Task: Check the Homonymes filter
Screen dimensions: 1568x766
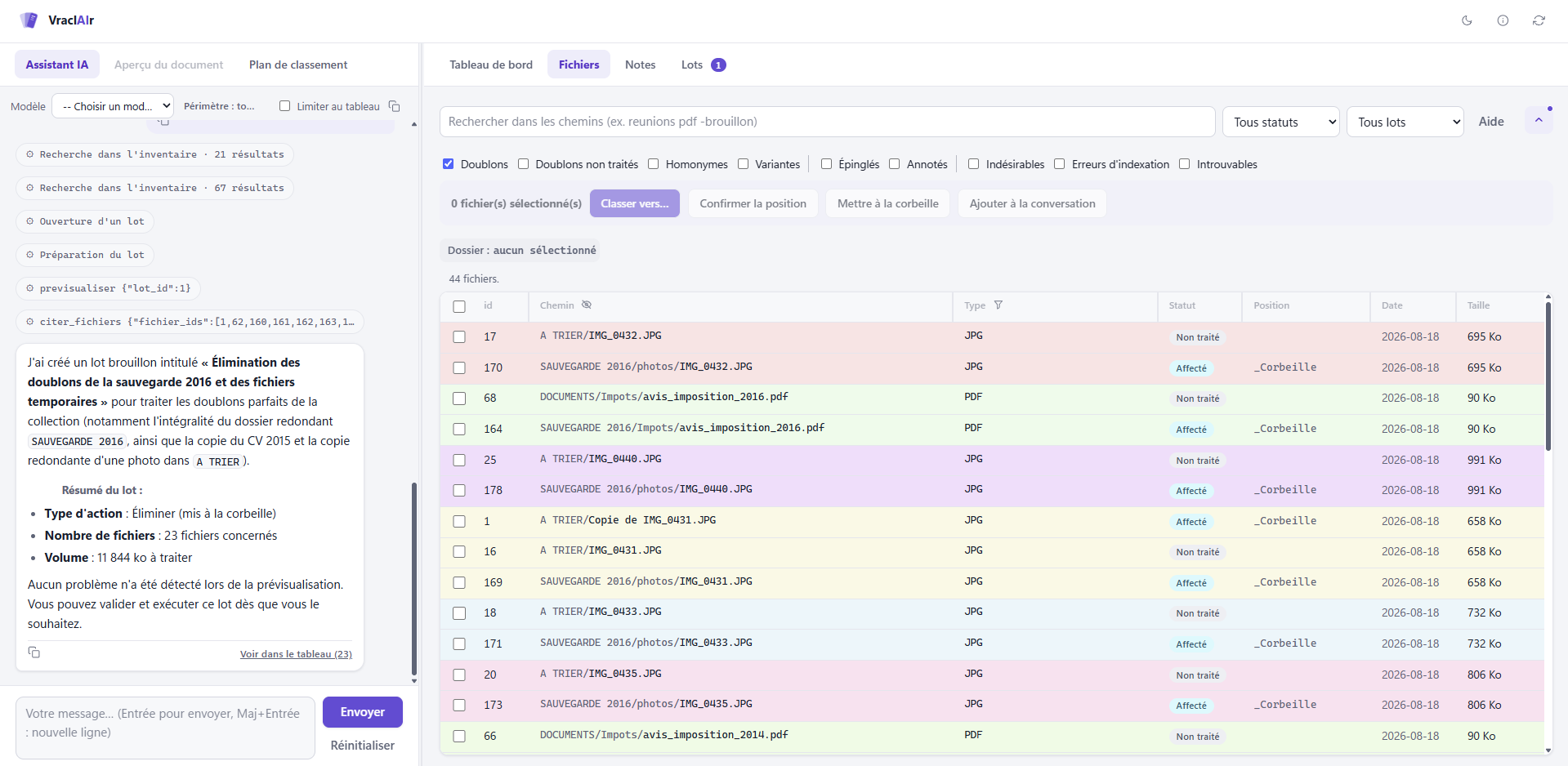Action: [653, 164]
